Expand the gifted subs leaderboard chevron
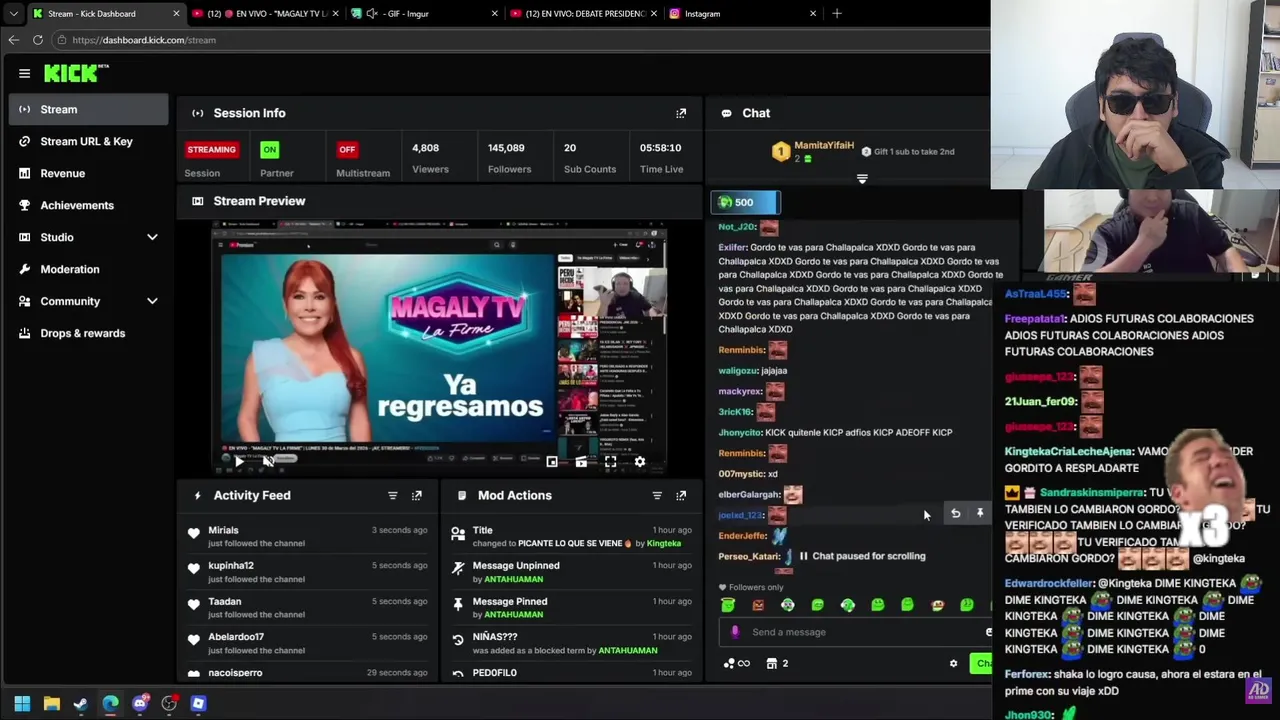Image resolution: width=1280 pixels, height=720 pixels. [x=862, y=179]
